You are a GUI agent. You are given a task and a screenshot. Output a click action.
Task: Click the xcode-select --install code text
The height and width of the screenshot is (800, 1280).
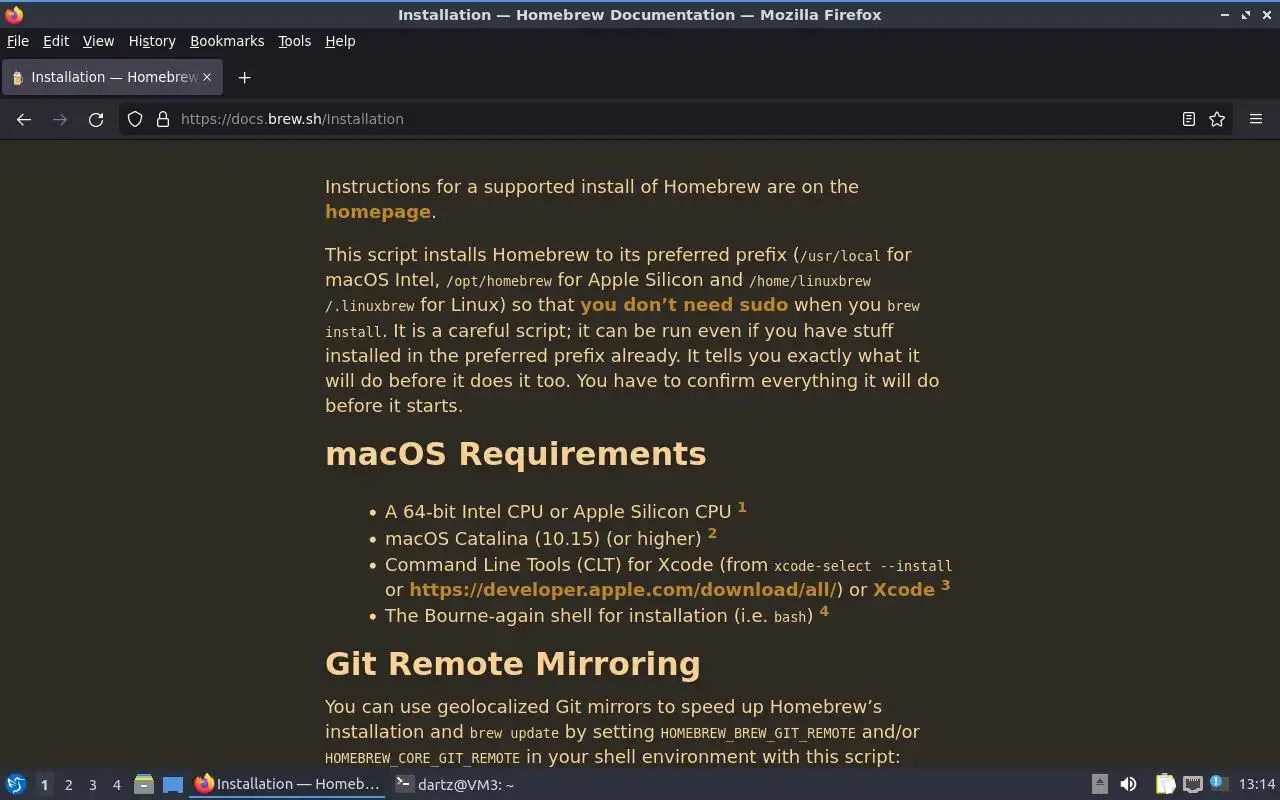863,566
